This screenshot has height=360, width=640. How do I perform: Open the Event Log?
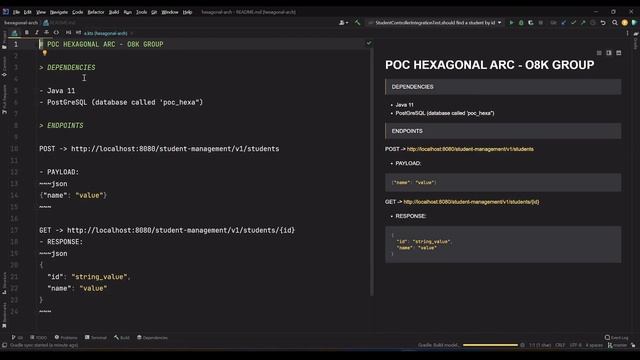tap(617, 338)
